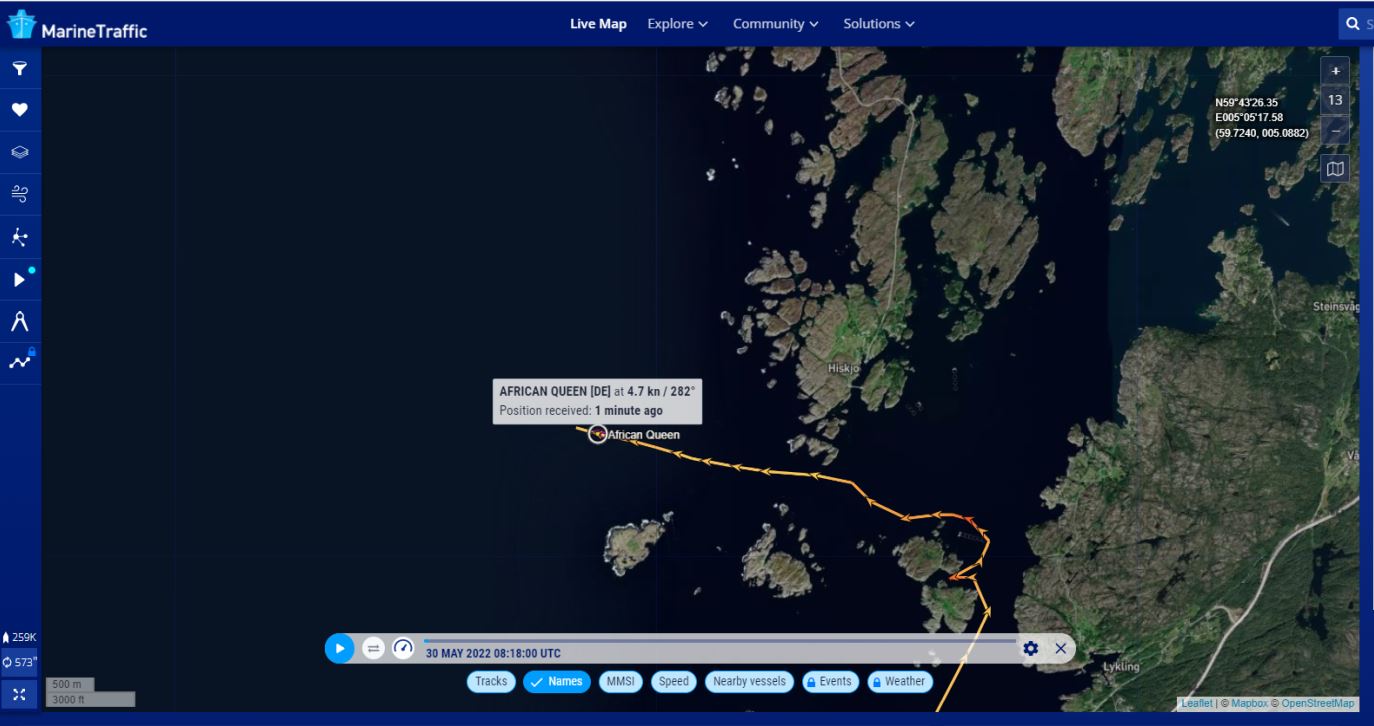Click the playback gear settings icon
Screen dimensions: 1374x726
click(x=1030, y=648)
